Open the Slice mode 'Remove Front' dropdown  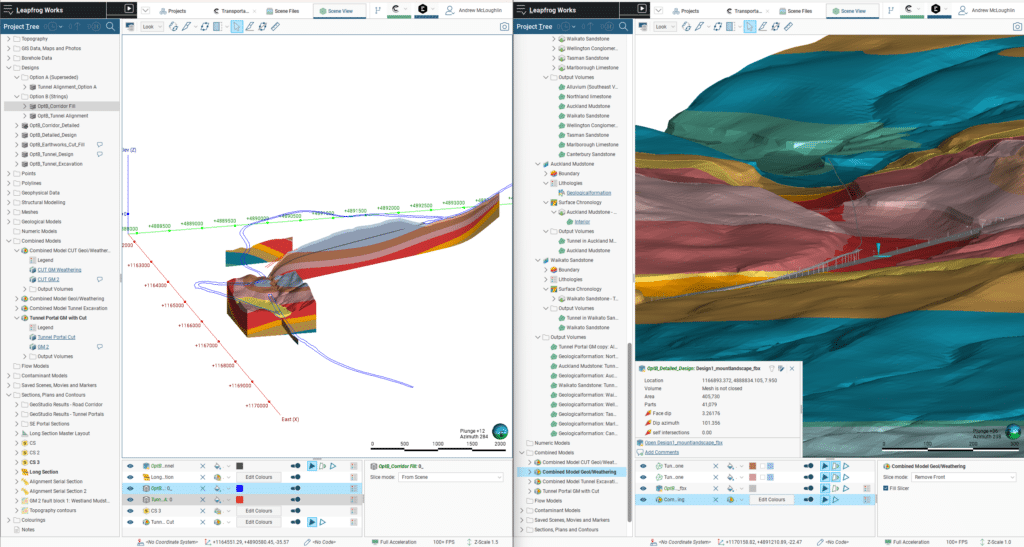point(960,477)
